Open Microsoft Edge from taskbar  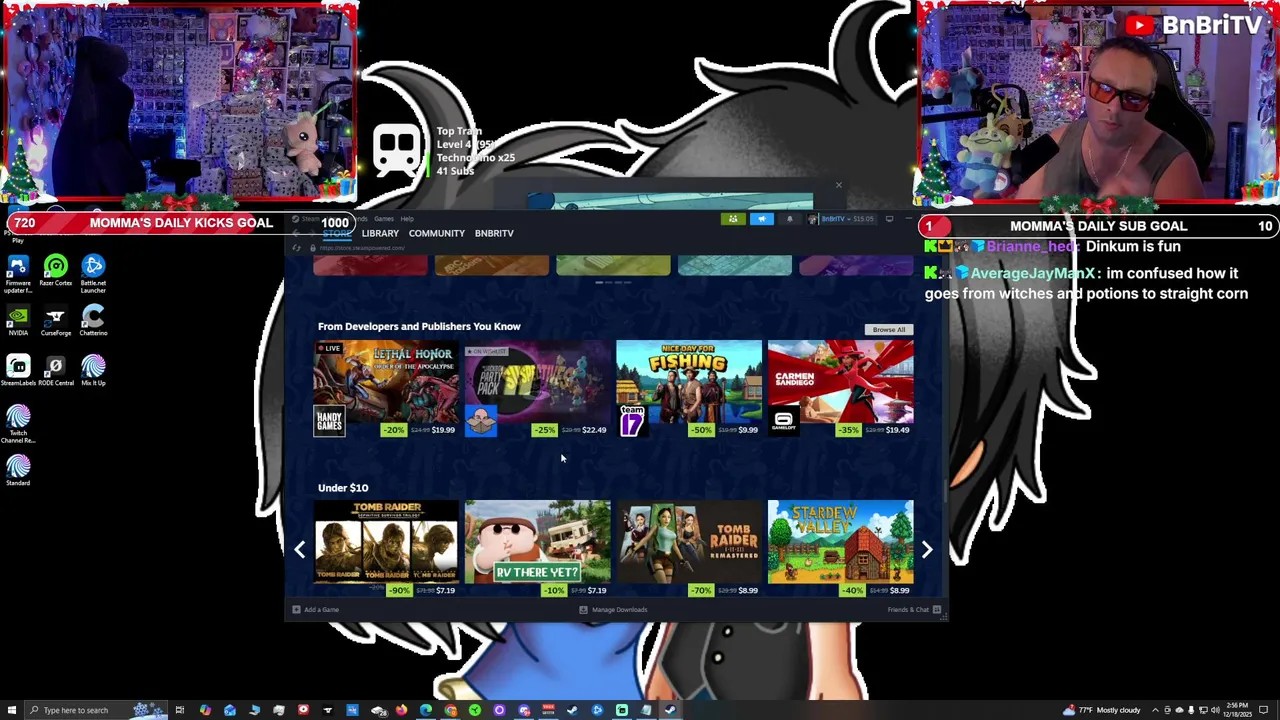(x=426, y=710)
